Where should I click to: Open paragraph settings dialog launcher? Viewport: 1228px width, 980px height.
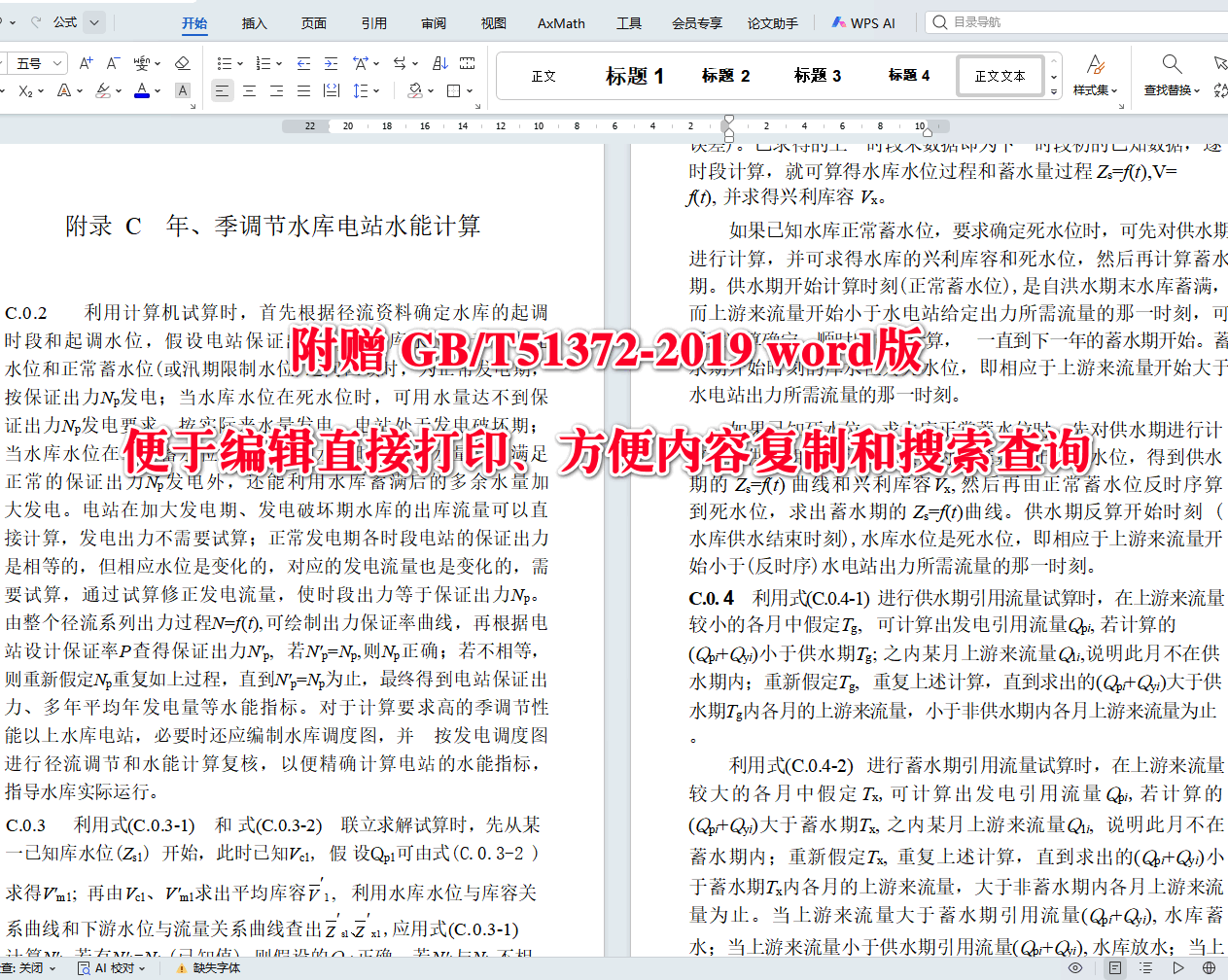click(477, 105)
